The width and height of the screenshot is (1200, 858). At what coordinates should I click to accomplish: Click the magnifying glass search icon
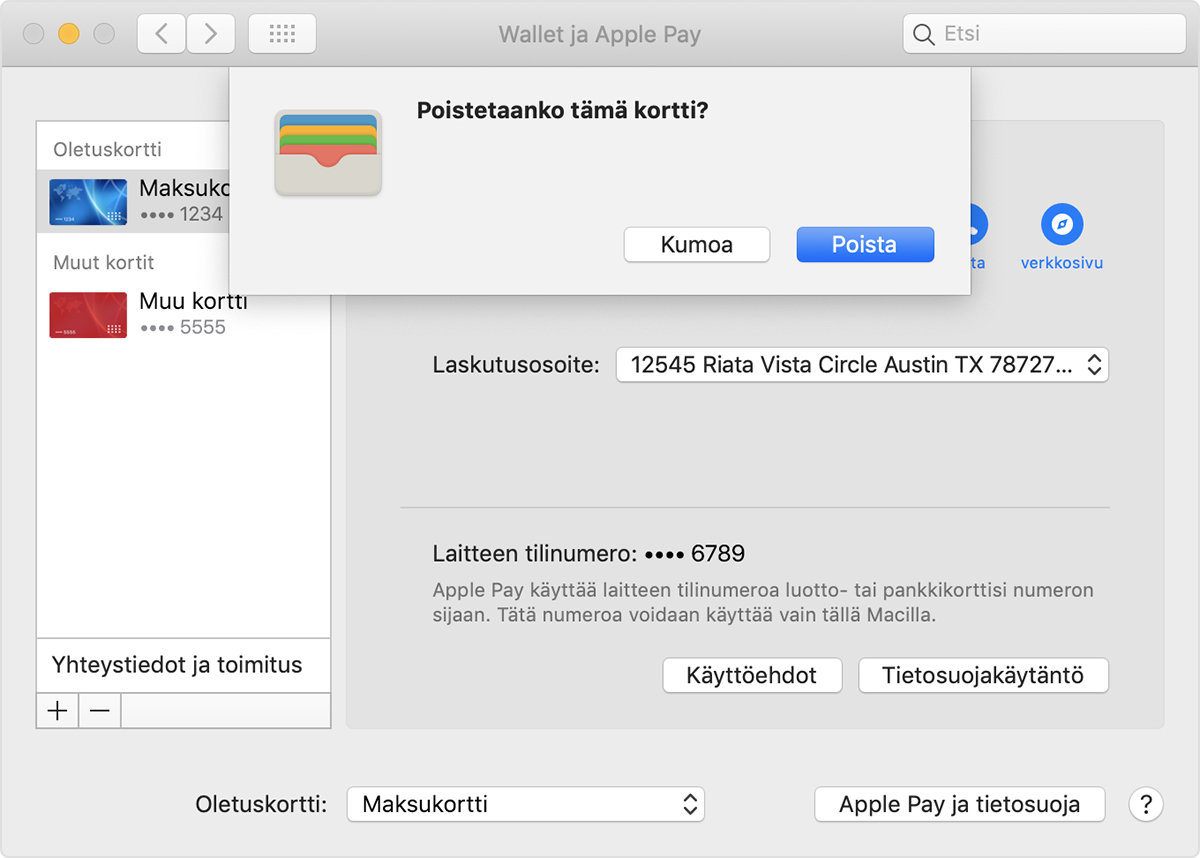(x=924, y=35)
